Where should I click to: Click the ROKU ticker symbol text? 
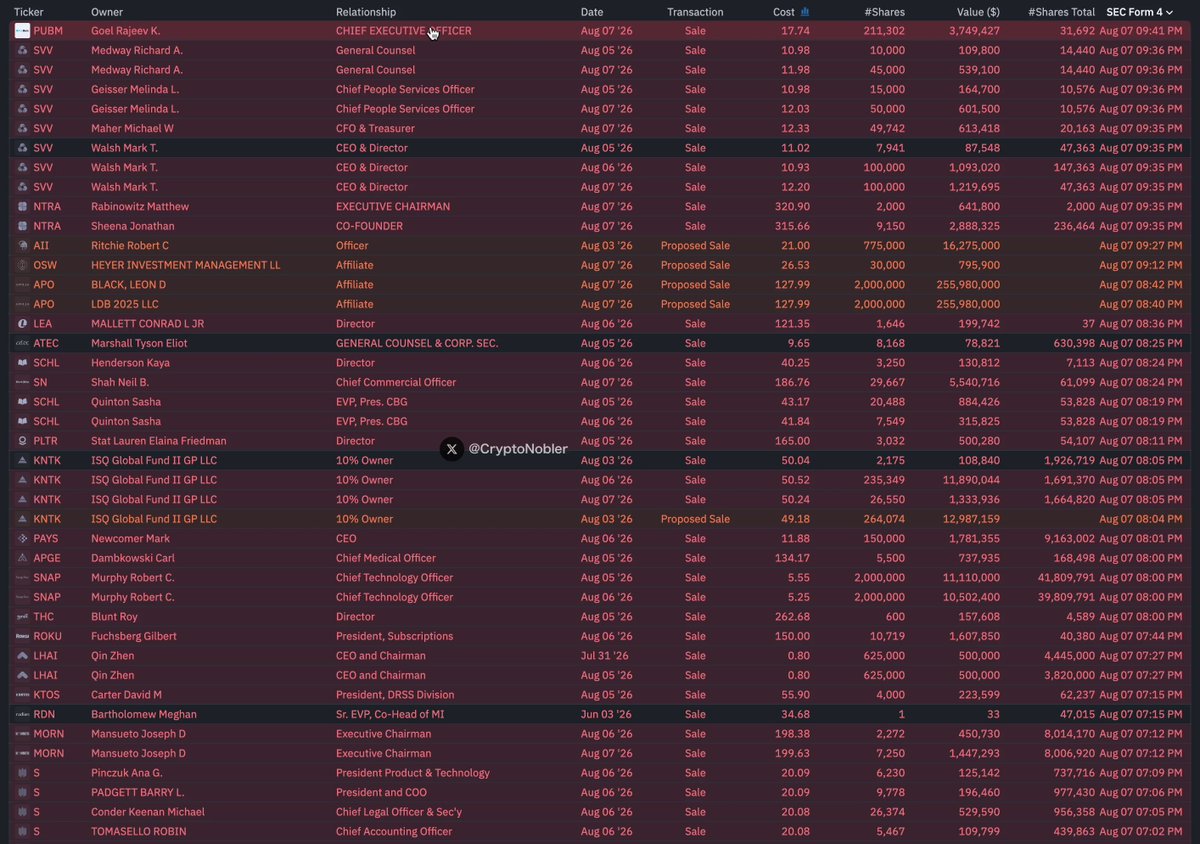tap(49, 636)
